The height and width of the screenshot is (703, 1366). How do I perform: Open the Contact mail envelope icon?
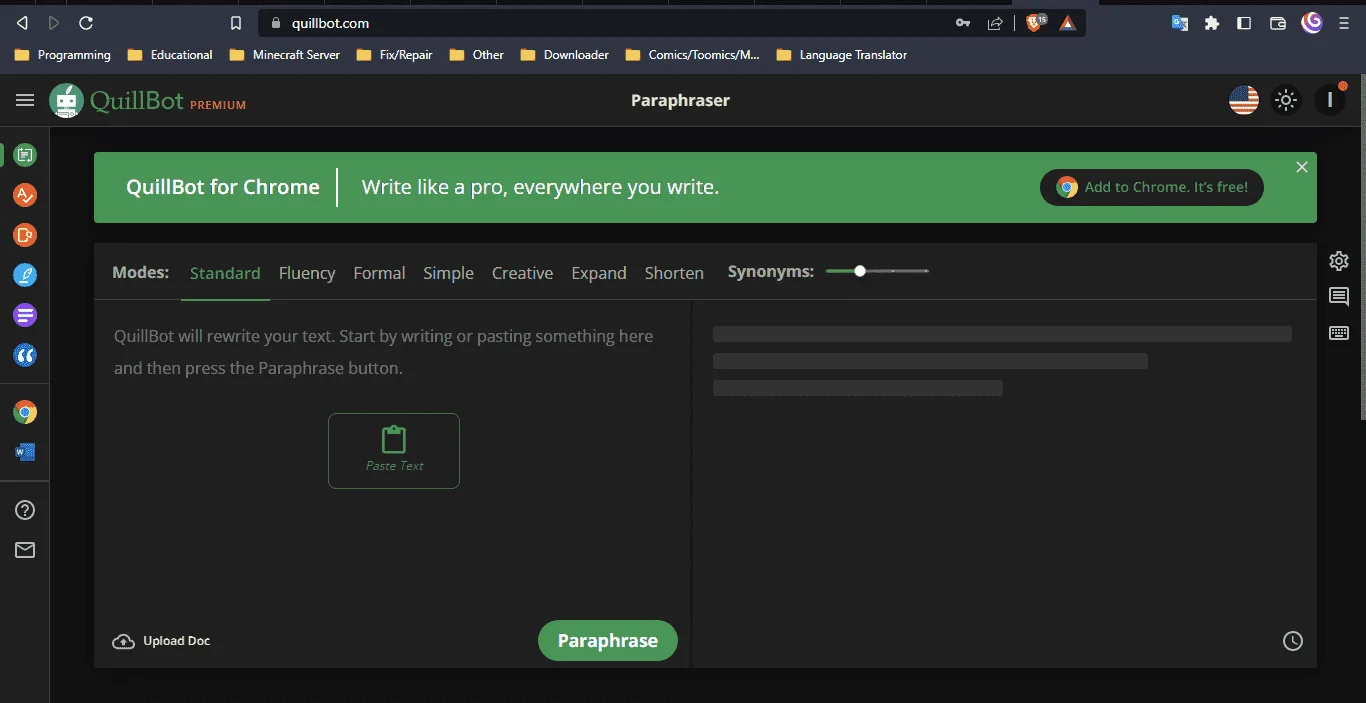click(25, 550)
